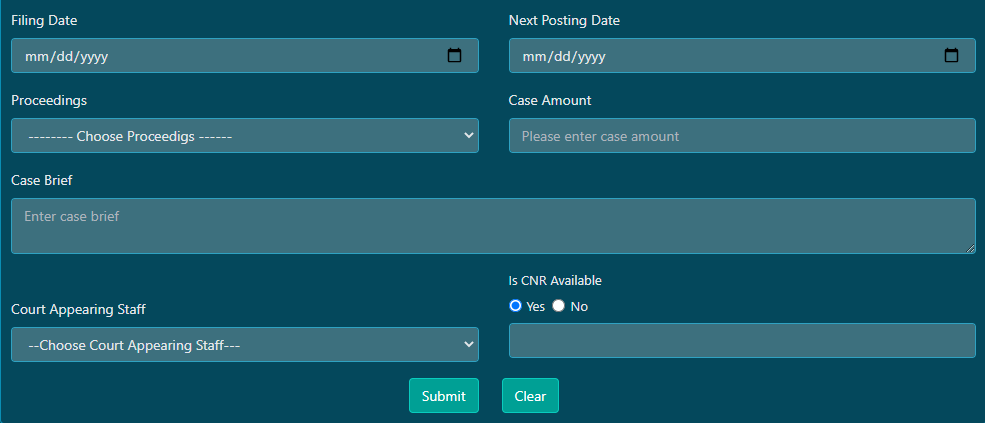Clear the form with Clear button
The image size is (985, 423).
[530, 396]
